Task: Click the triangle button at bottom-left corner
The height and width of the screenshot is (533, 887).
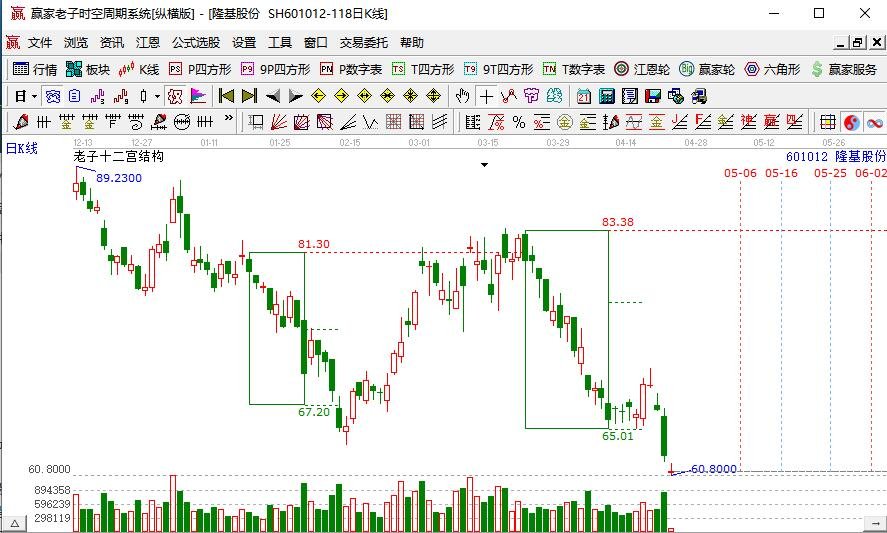Action: point(15,524)
